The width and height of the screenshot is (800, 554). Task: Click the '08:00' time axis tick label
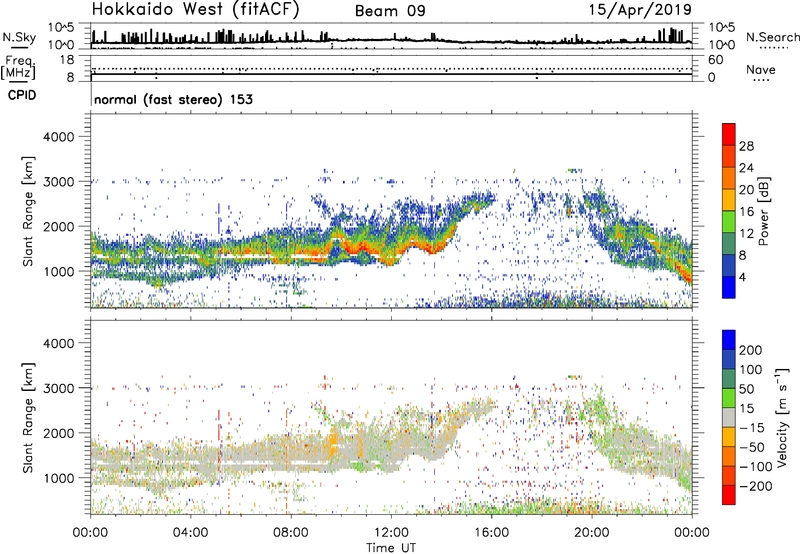tap(291, 533)
